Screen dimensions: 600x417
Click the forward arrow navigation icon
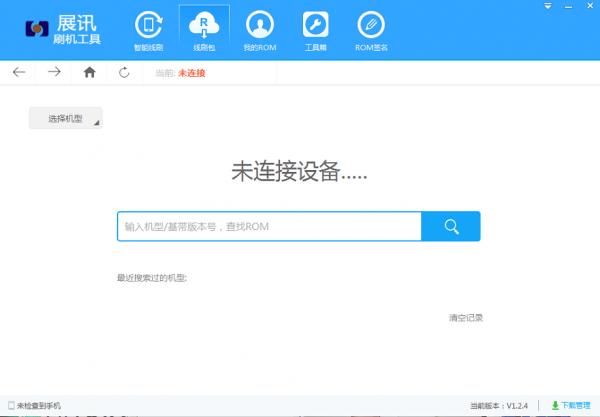coord(54,72)
